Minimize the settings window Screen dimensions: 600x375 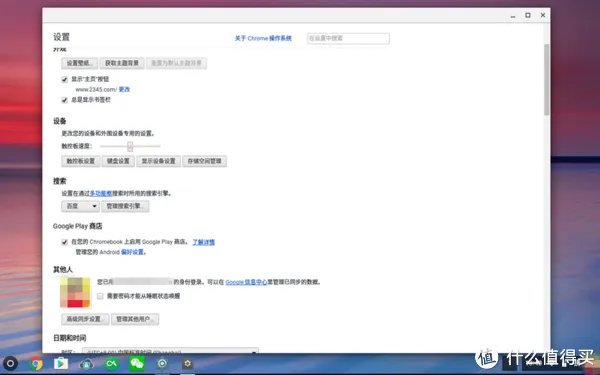pyautogui.click(x=513, y=16)
